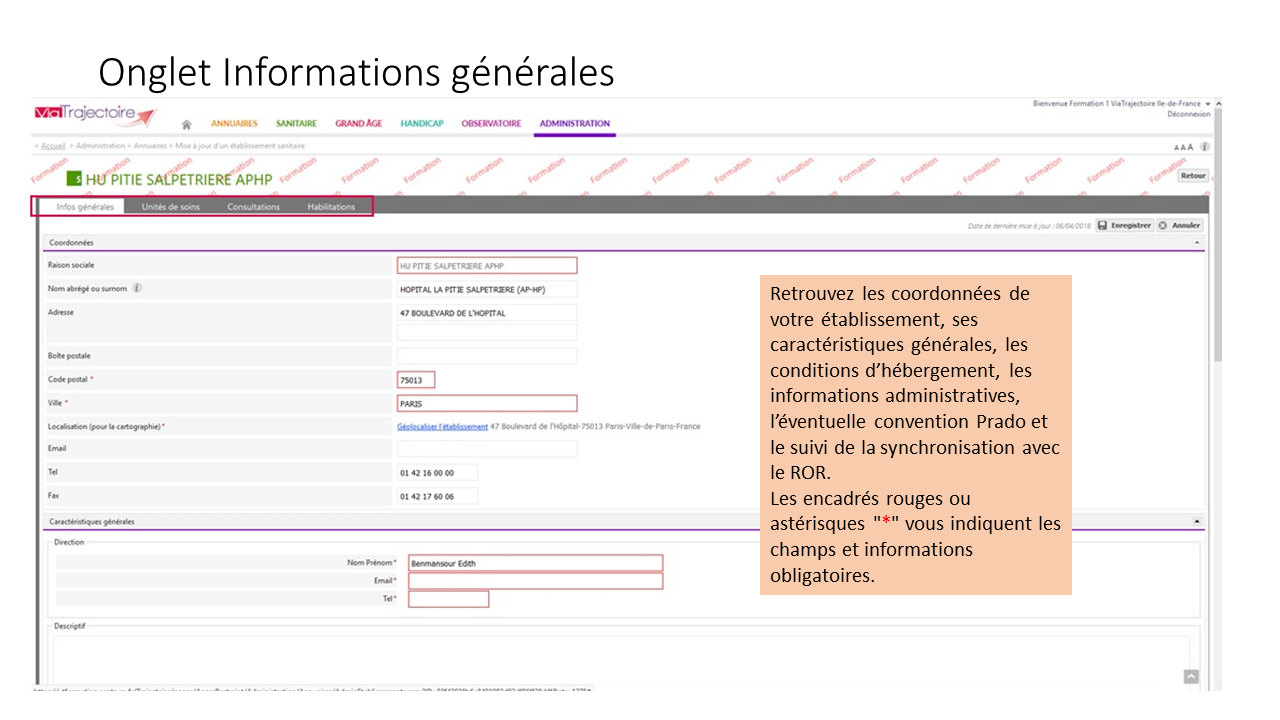This screenshot has height=720, width=1280.
Task: Cancel edits with Annuler button
Action: (x=1180, y=226)
